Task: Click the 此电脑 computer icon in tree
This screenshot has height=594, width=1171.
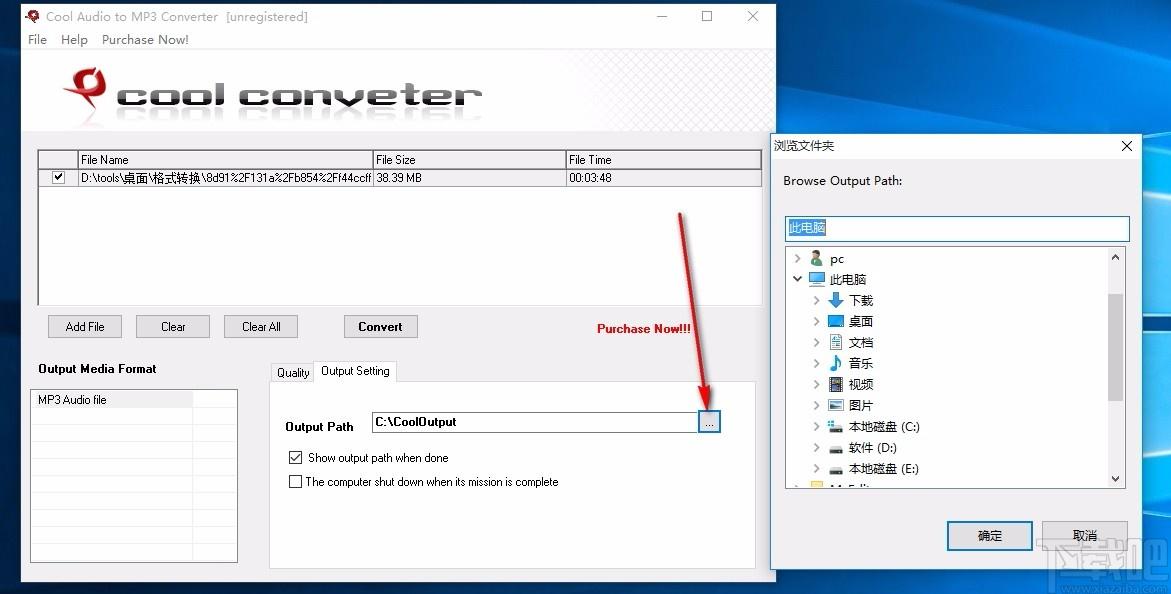Action: click(x=816, y=279)
